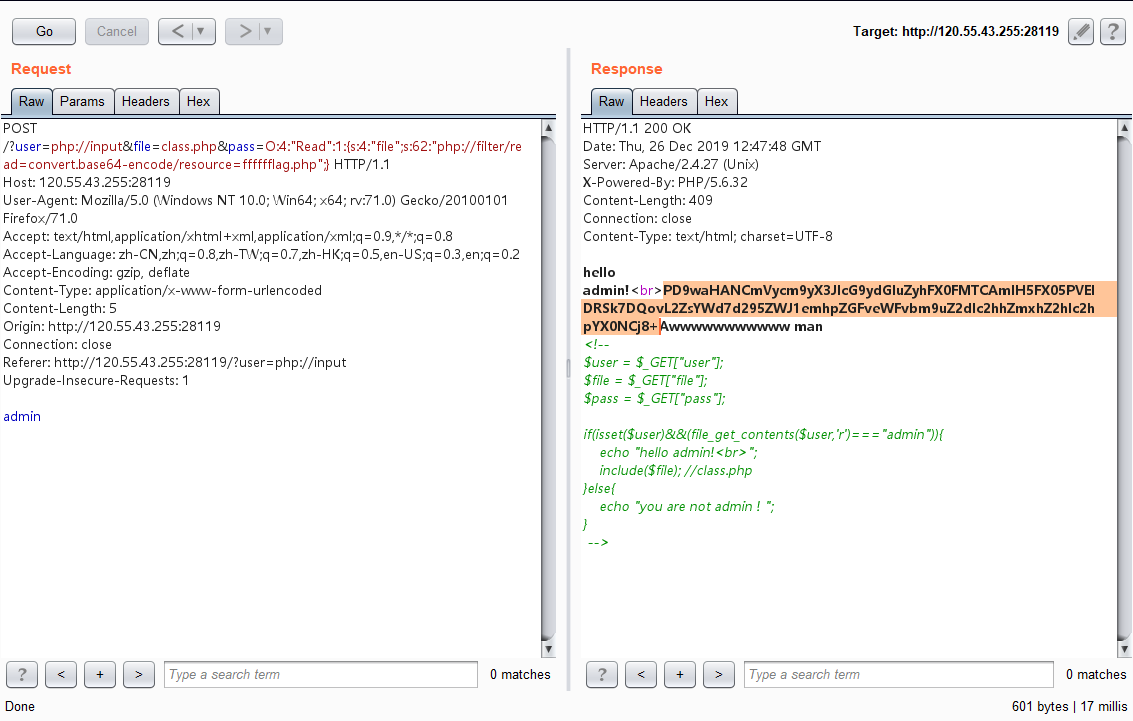
Task: Click the 'Upgrade-Insecure-Requests: 1' header
Action: click(x=96, y=380)
